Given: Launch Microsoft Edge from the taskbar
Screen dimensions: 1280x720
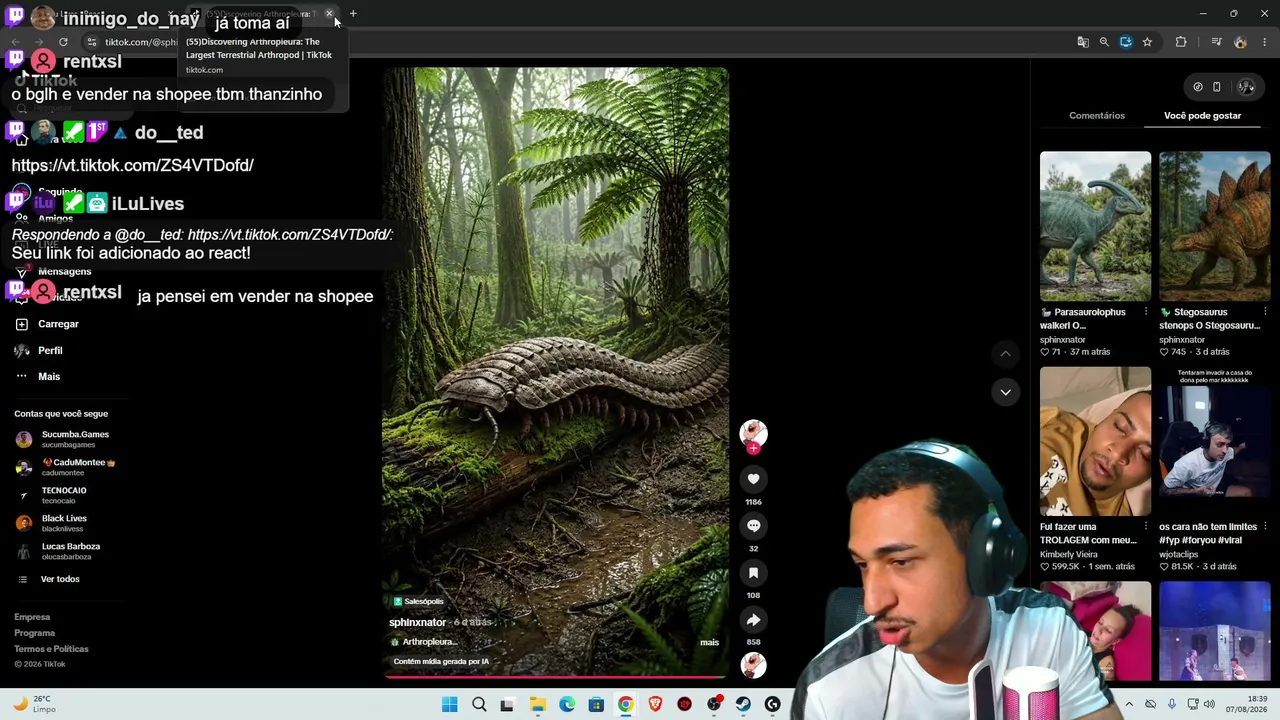Looking at the screenshot, I should click(567, 705).
